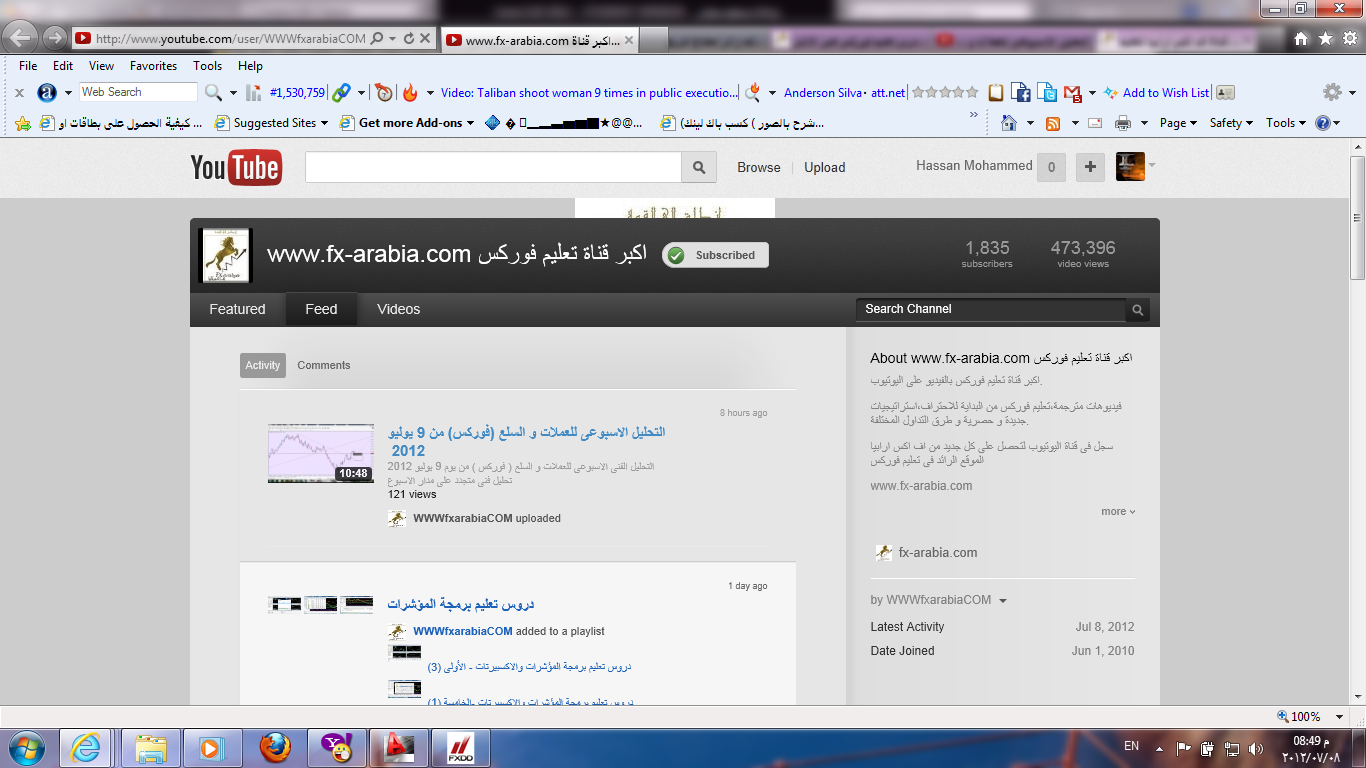The width and height of the screenshot is (1366, 768).
Task: Click the printer icon in the command bar
Action: pyautogui.click(x=1123, y=123)
